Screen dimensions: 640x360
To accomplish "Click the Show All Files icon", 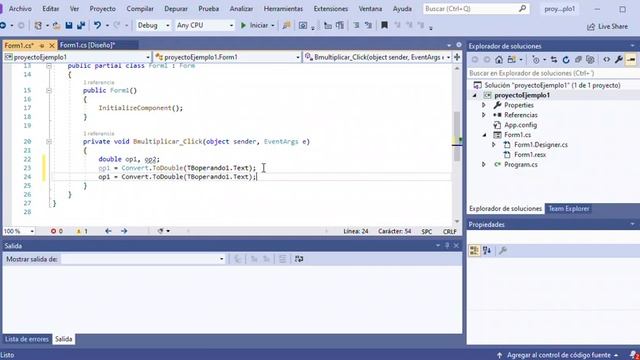I will click(590, 60).
